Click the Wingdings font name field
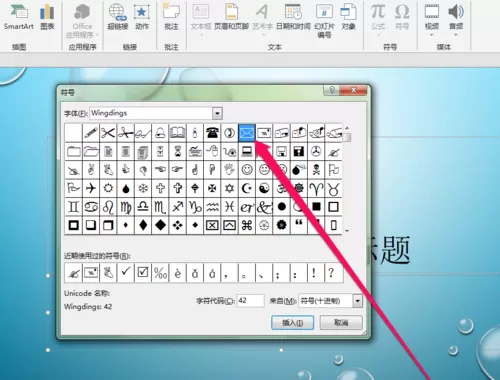The image size is (500, 380). click(151, 113)
